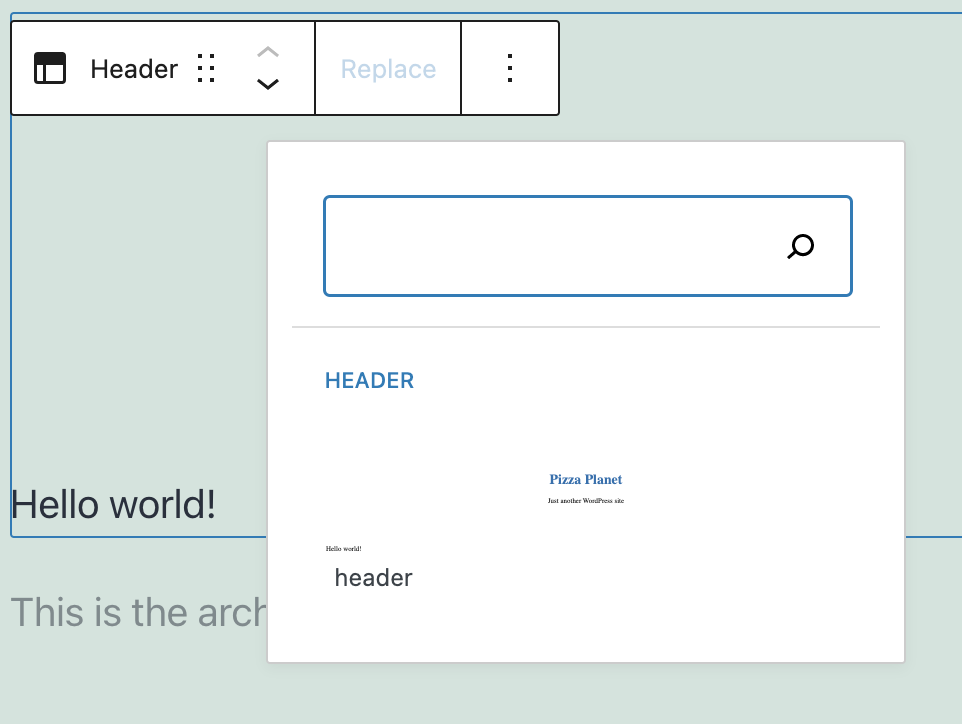Viewport: 962px width, 724px height.
Task: Click the 'Just another WordPress site' tagline
Action: [x=585, y=500]
